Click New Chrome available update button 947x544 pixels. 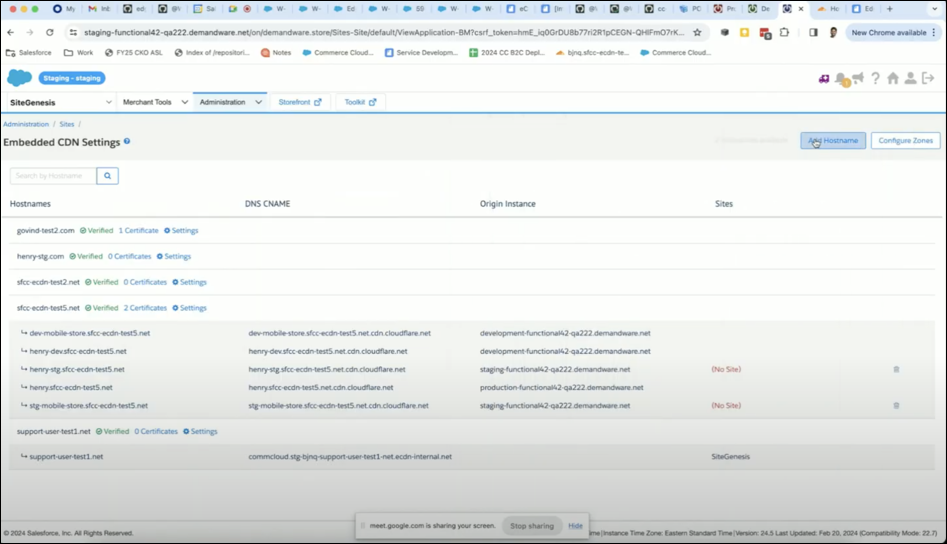tap(893, 33)
